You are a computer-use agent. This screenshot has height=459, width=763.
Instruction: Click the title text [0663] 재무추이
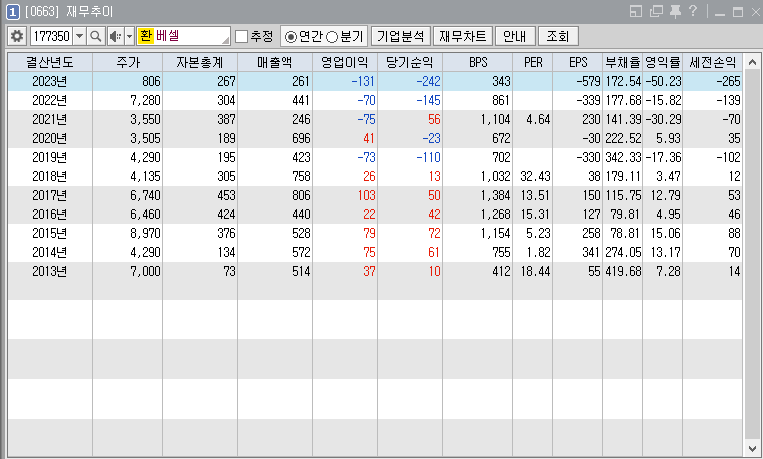point(69,12)
